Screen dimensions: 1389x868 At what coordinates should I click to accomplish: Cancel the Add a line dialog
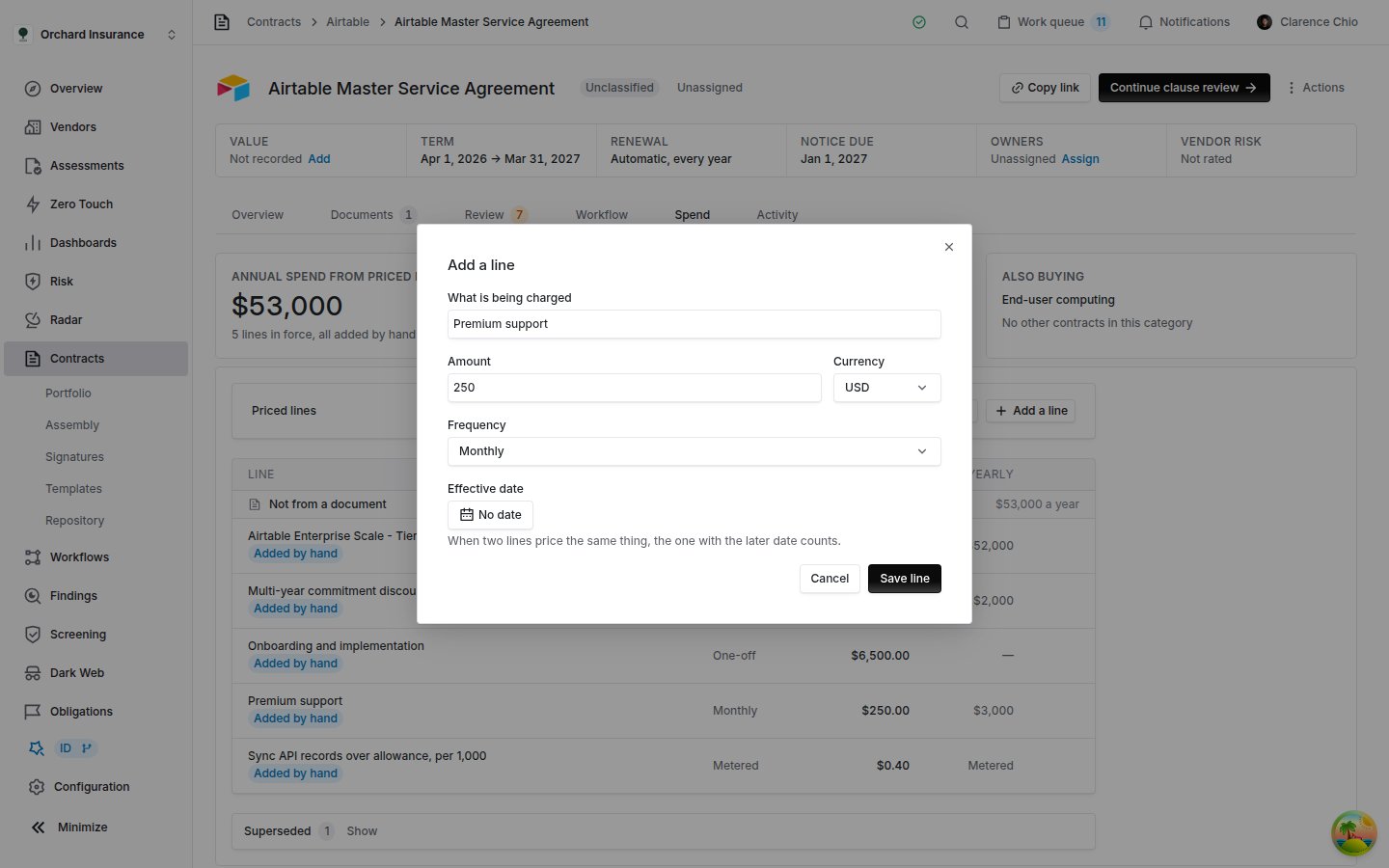(x=830, y=579)
